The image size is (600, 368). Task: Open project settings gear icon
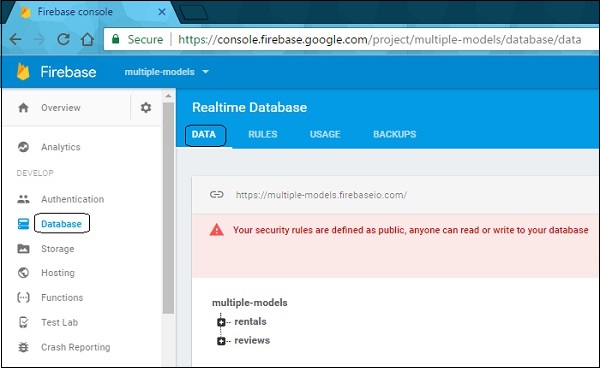click(146, 107)
